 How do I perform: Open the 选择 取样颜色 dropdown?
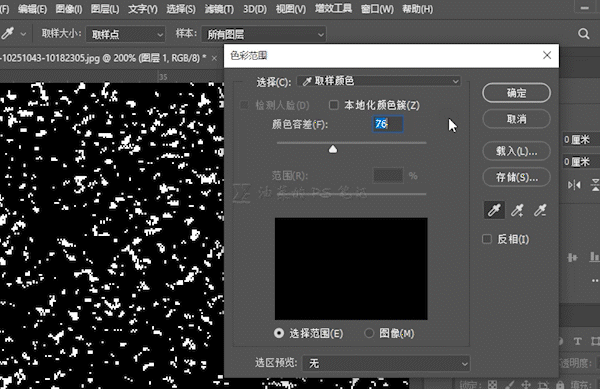pyautogui.click(x=379, y=81)
